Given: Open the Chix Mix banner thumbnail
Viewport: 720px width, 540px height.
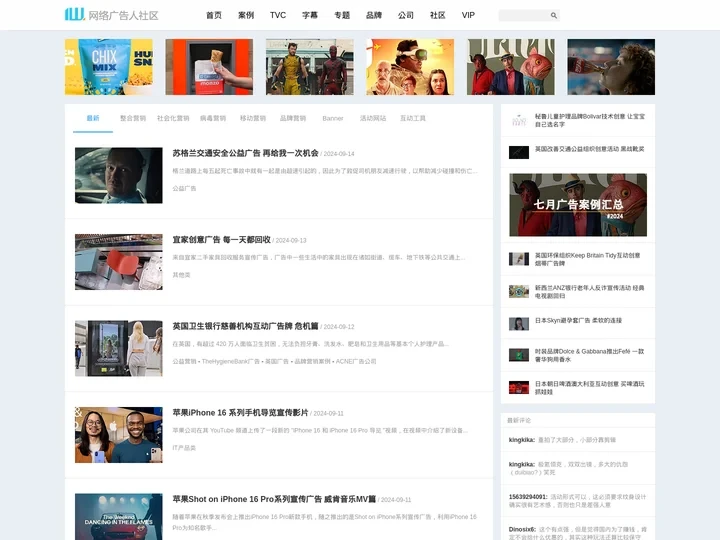Looking at the screenshot, I should pyautogui.click(x=108, y=67).
